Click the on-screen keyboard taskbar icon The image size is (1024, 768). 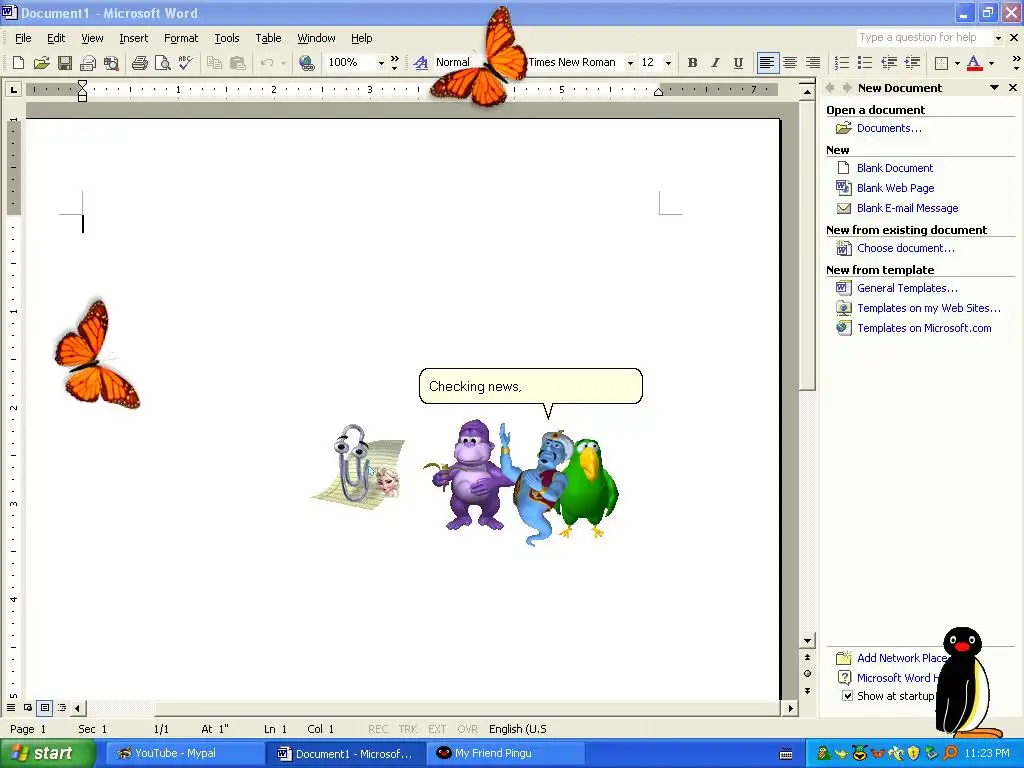pos(786,754)
